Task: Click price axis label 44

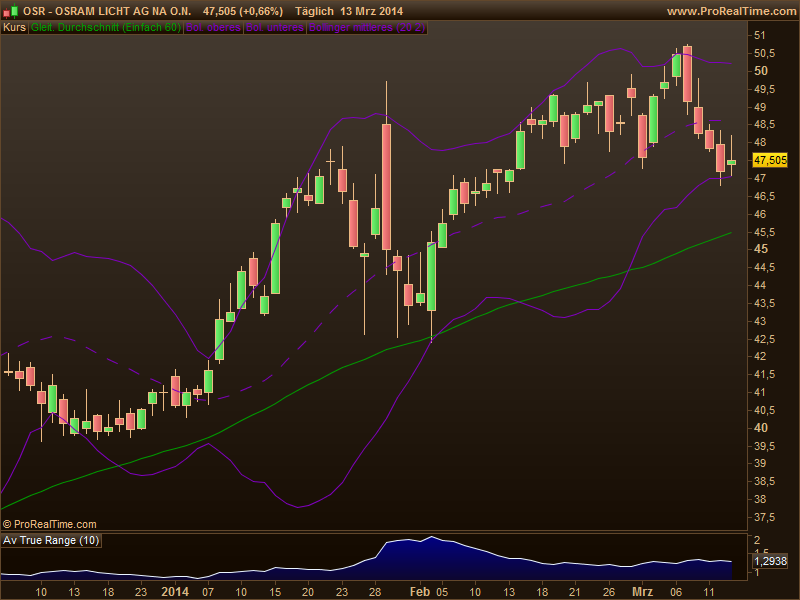Action: [x=760, y=285]
